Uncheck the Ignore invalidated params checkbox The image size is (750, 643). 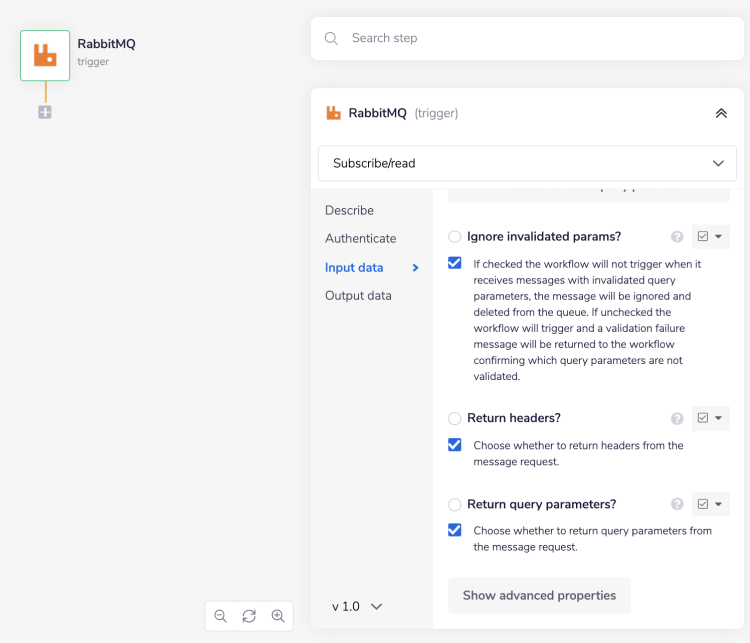[x=455, y=263]
